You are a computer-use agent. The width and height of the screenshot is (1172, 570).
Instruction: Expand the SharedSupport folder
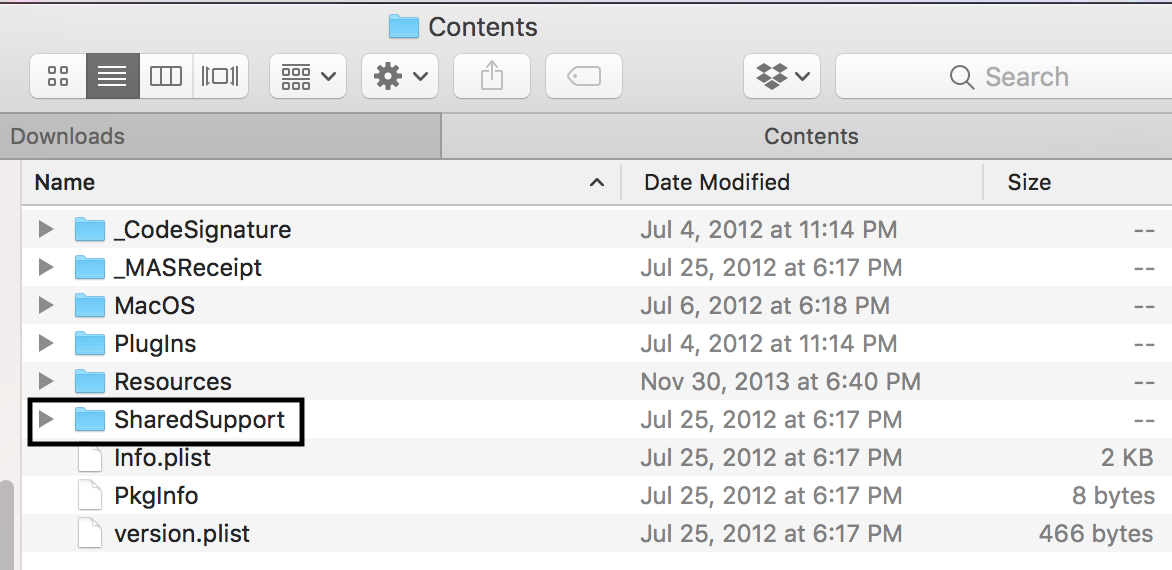(x=45, y=420)
